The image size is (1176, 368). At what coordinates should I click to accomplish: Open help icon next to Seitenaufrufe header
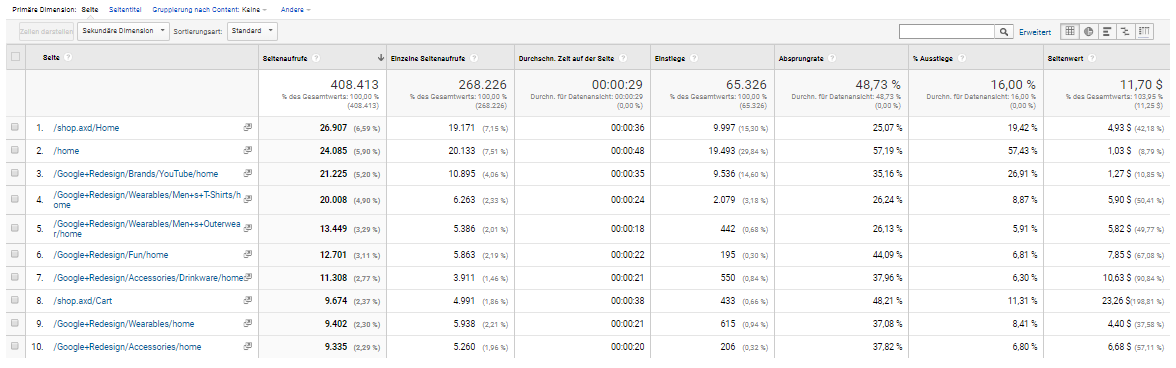pos(316,58)
